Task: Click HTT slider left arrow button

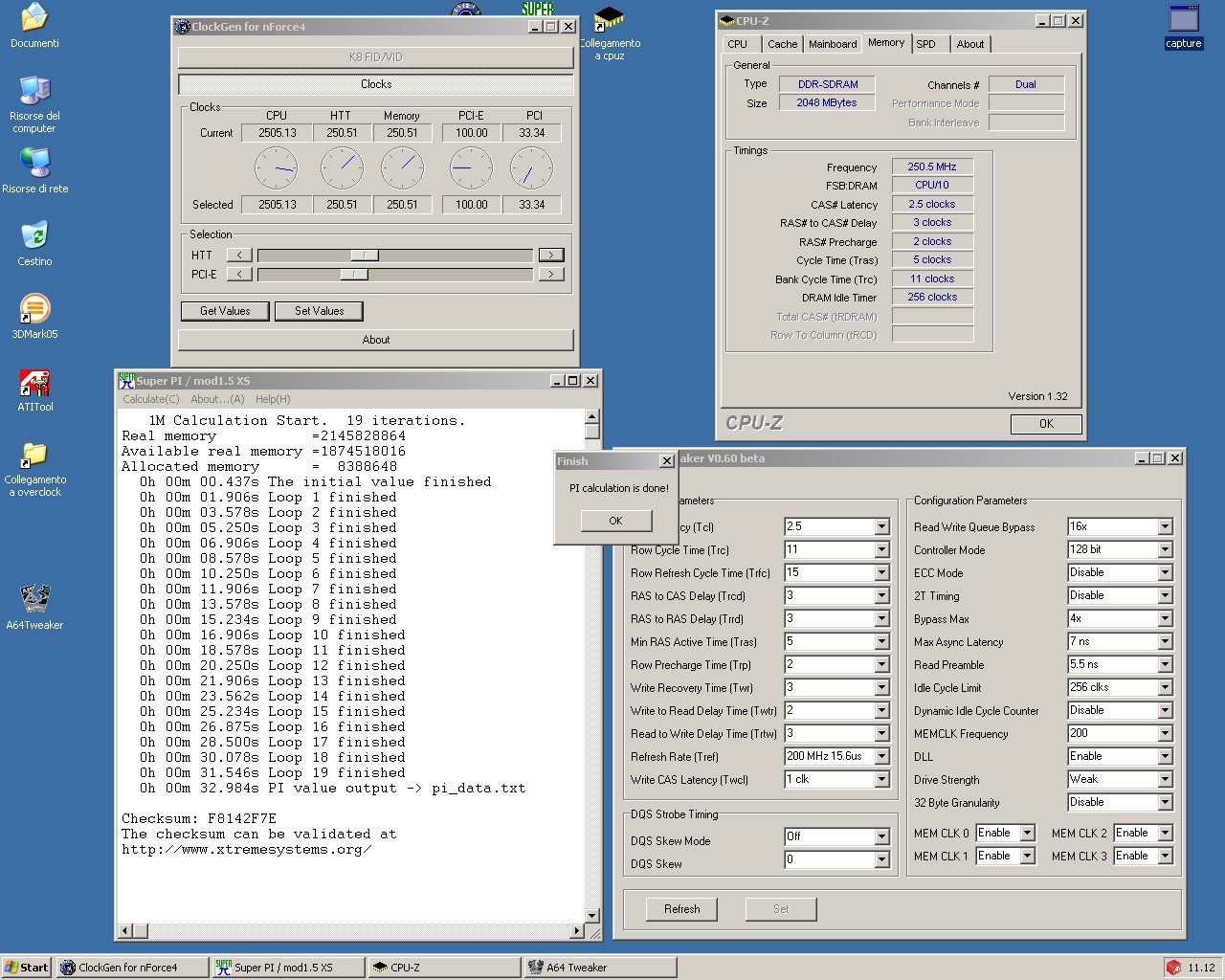Action: (x=239, y=255)
